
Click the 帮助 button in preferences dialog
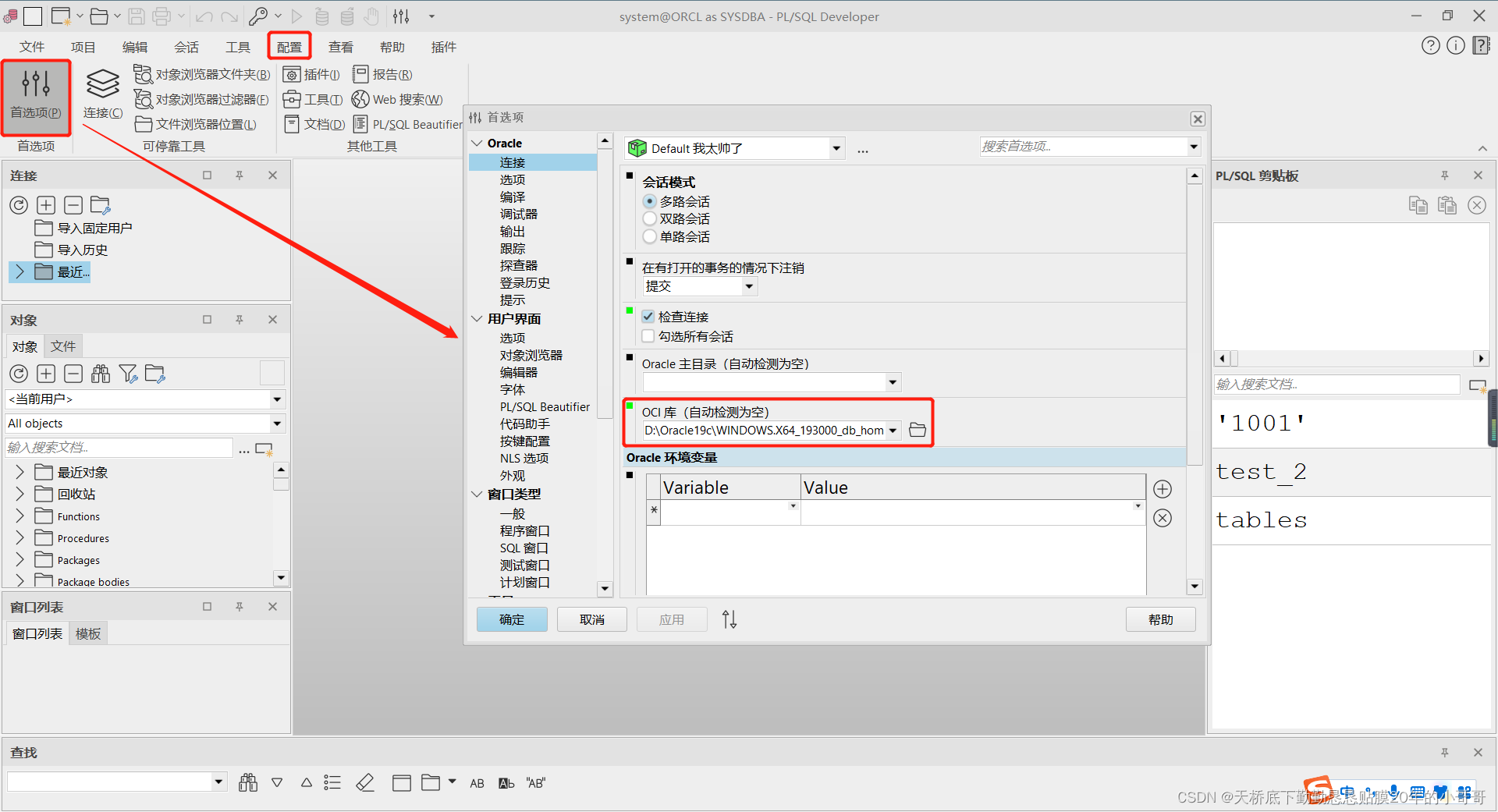pos(1161,619)
